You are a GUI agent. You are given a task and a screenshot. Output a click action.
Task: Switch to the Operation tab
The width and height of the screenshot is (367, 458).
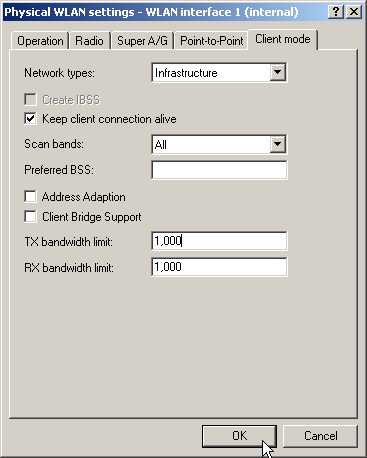pyautogui.click(x=40, y=41)
